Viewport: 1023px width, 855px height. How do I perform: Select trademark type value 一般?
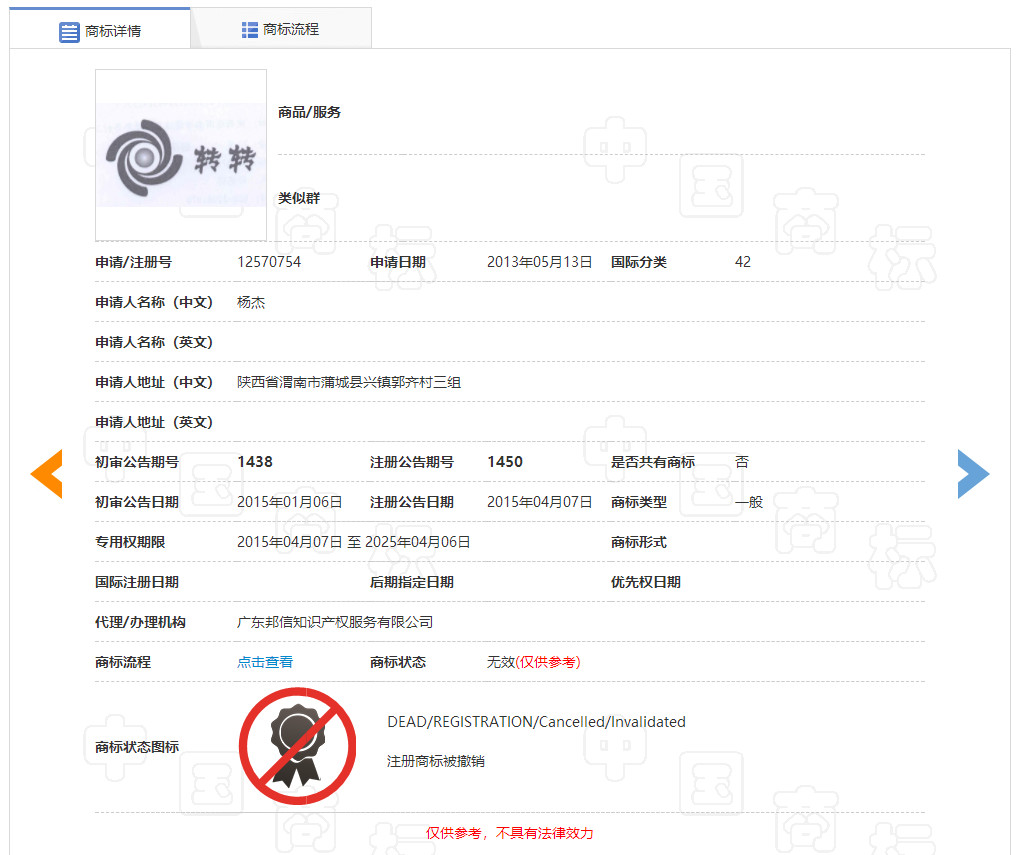[x=749, y=502]
